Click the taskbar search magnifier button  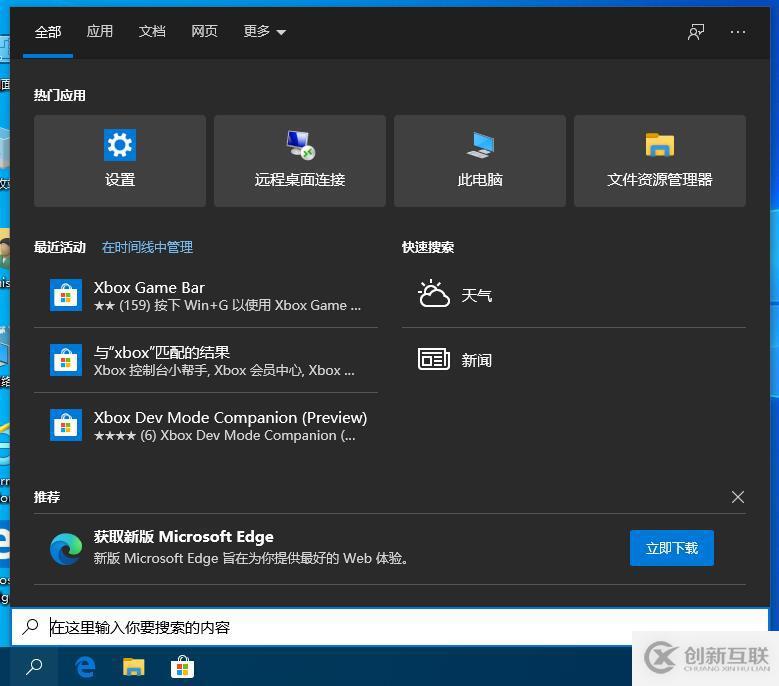click(x=34, y=667)
